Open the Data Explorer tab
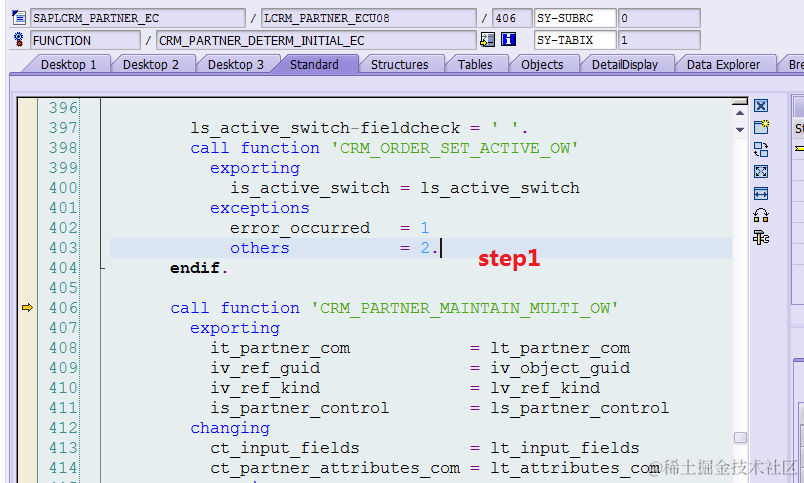804x483 pixels. coord(723,65)
